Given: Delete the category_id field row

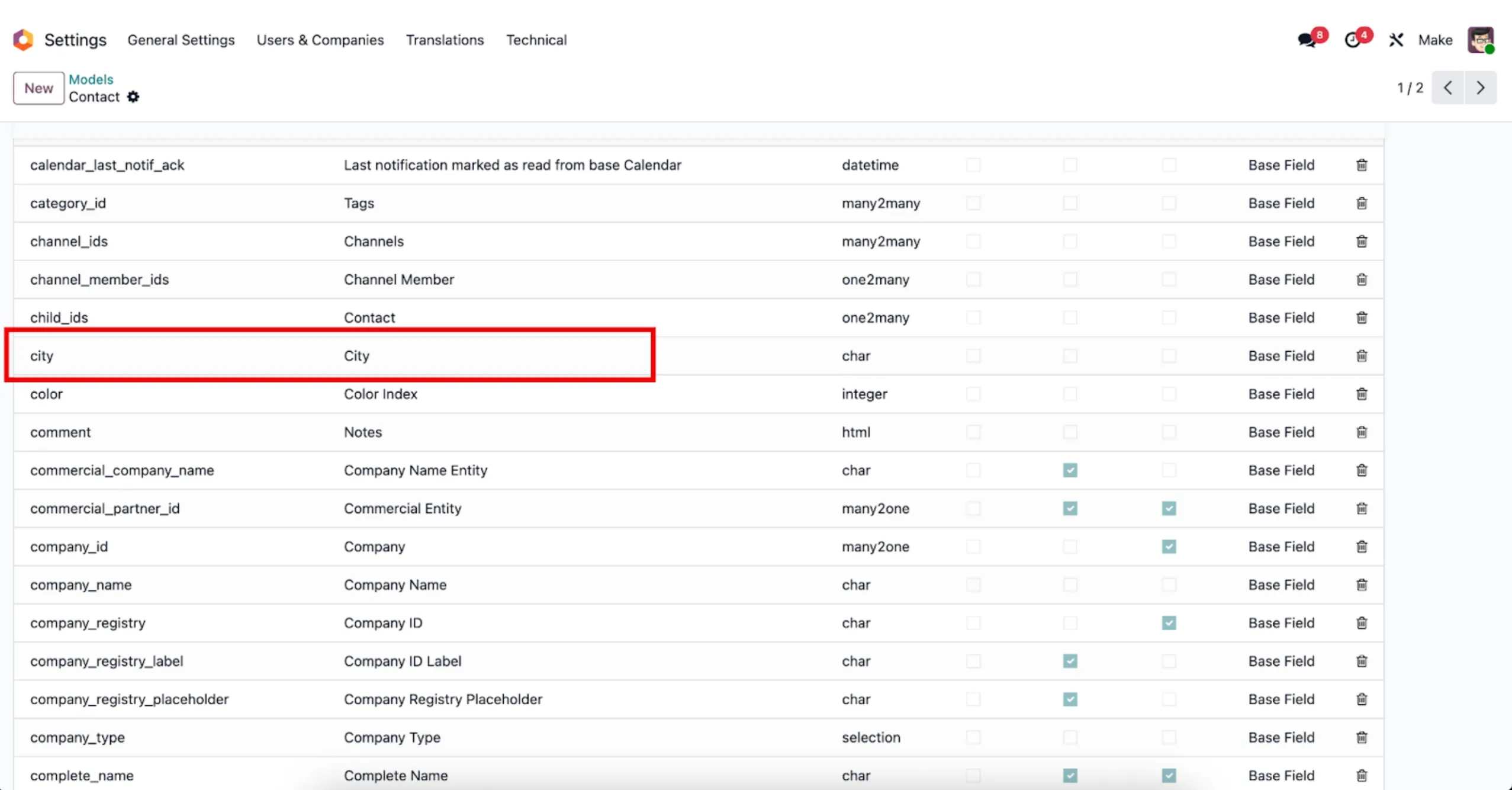Looking at the screenshot, I should pyautogui.click(x=1362, y=203).
